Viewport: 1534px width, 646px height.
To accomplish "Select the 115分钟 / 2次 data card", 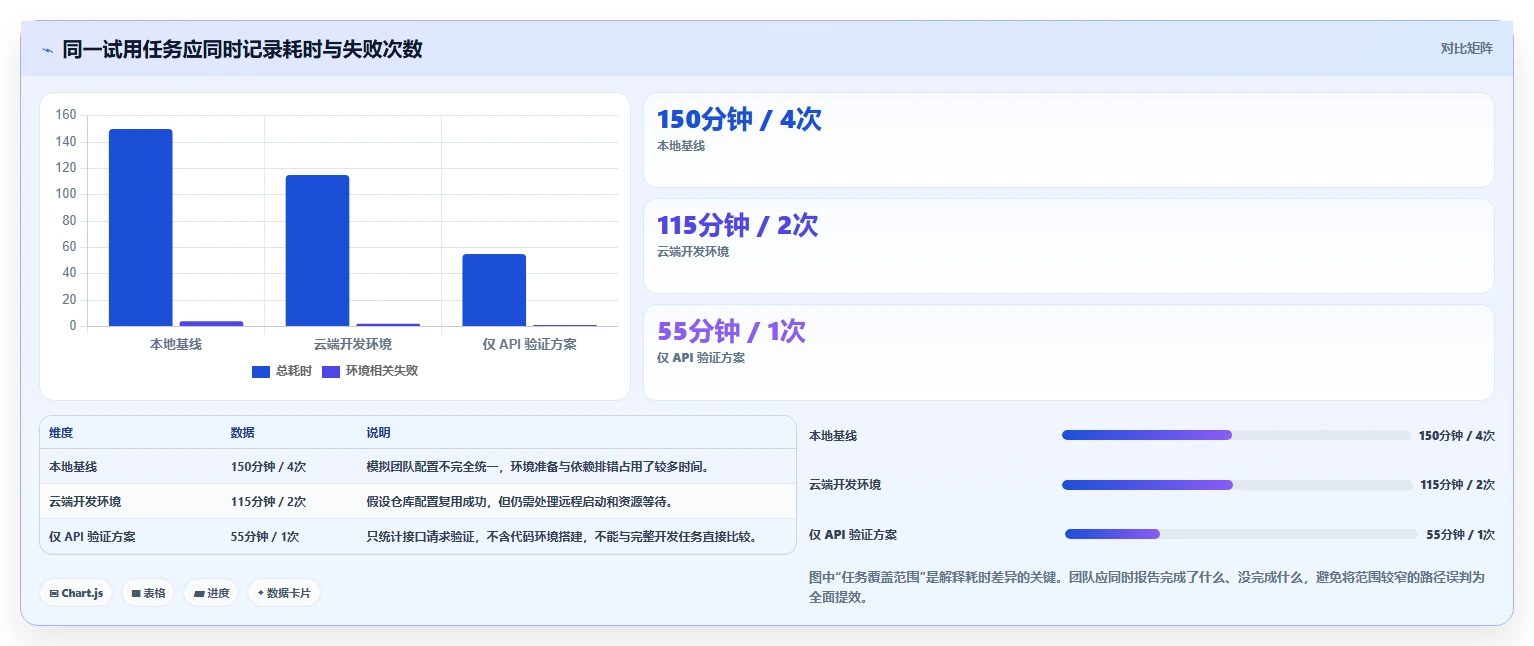I will point(1068,246).
